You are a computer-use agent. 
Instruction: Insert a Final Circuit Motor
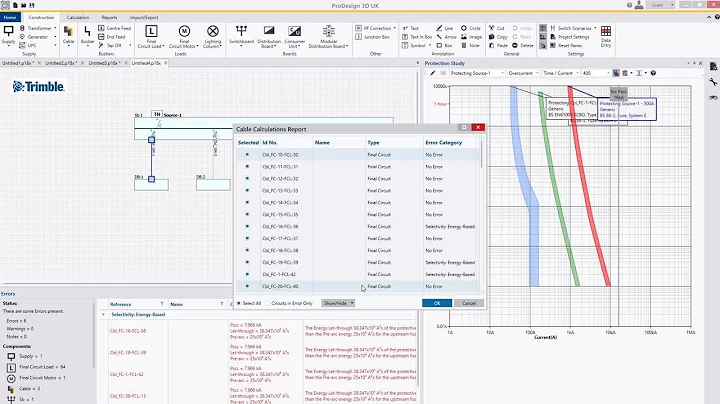click(x=184, y=37)
